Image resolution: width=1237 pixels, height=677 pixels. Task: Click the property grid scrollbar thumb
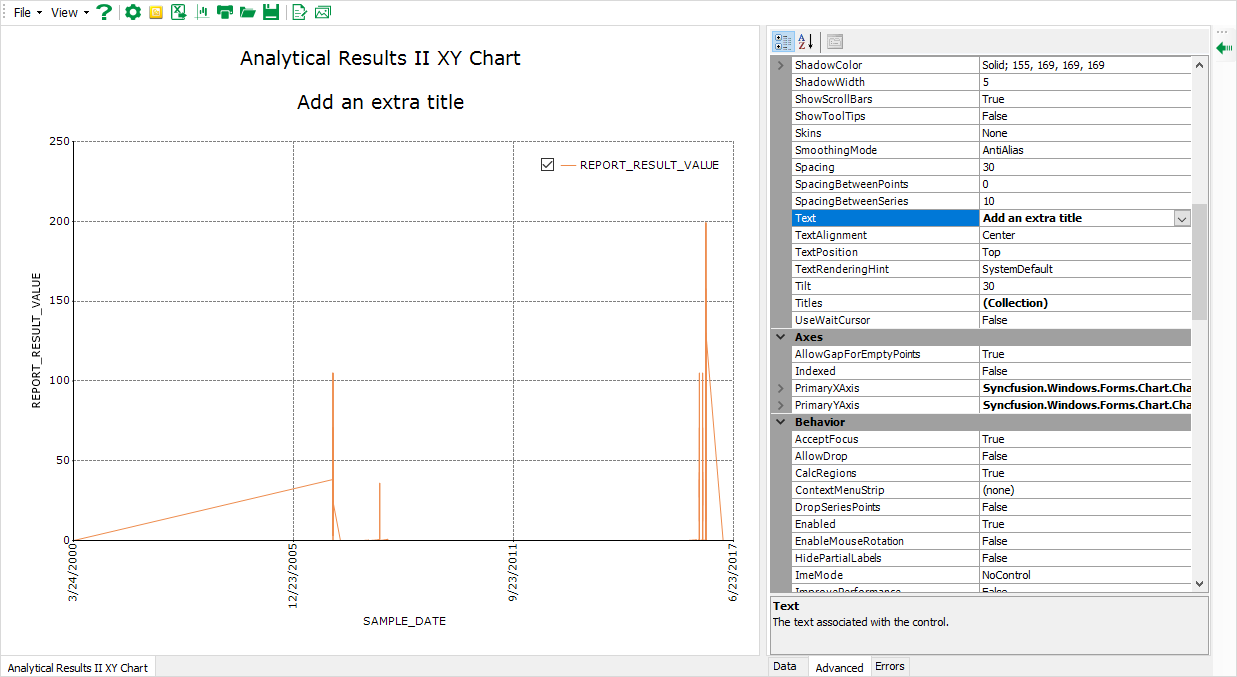coord(1199,262)
